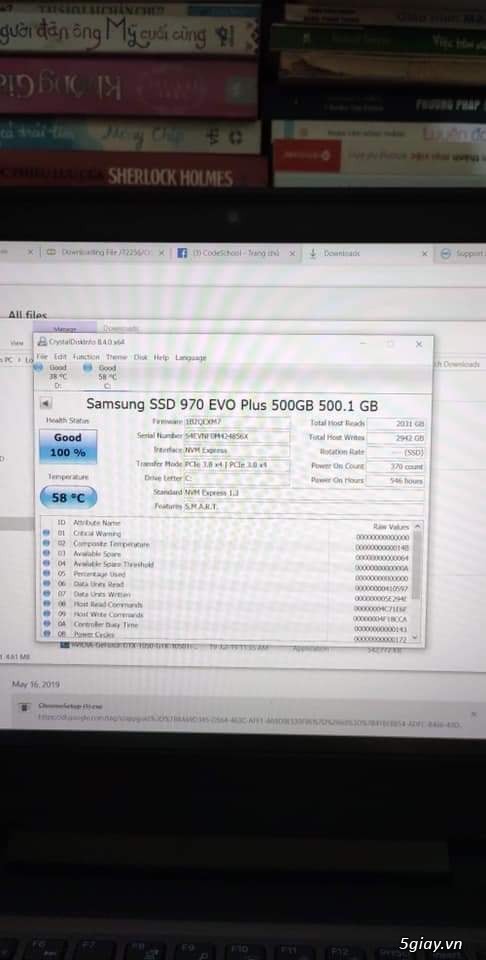
Task: Click the CrystalDiskInfo title bar icon
Action: coord(41,342)
